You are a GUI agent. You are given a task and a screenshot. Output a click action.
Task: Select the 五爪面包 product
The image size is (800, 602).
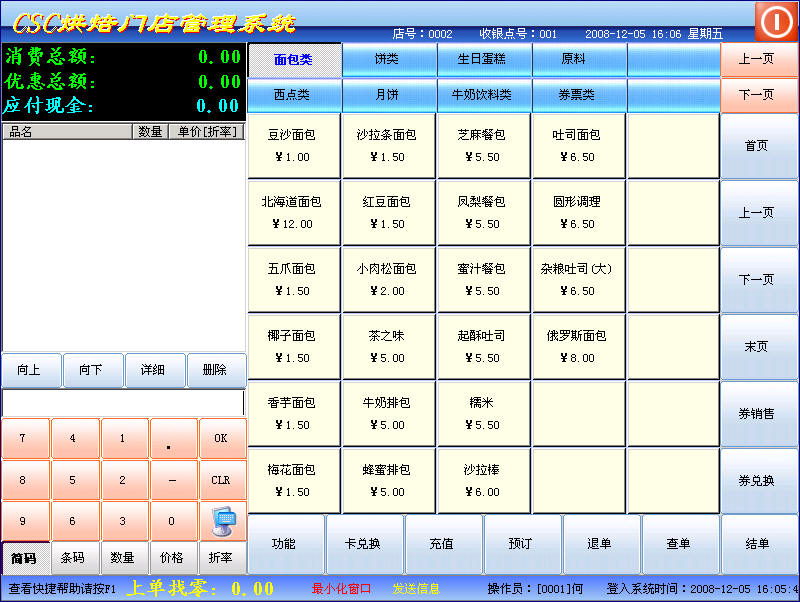pos(294,280)
